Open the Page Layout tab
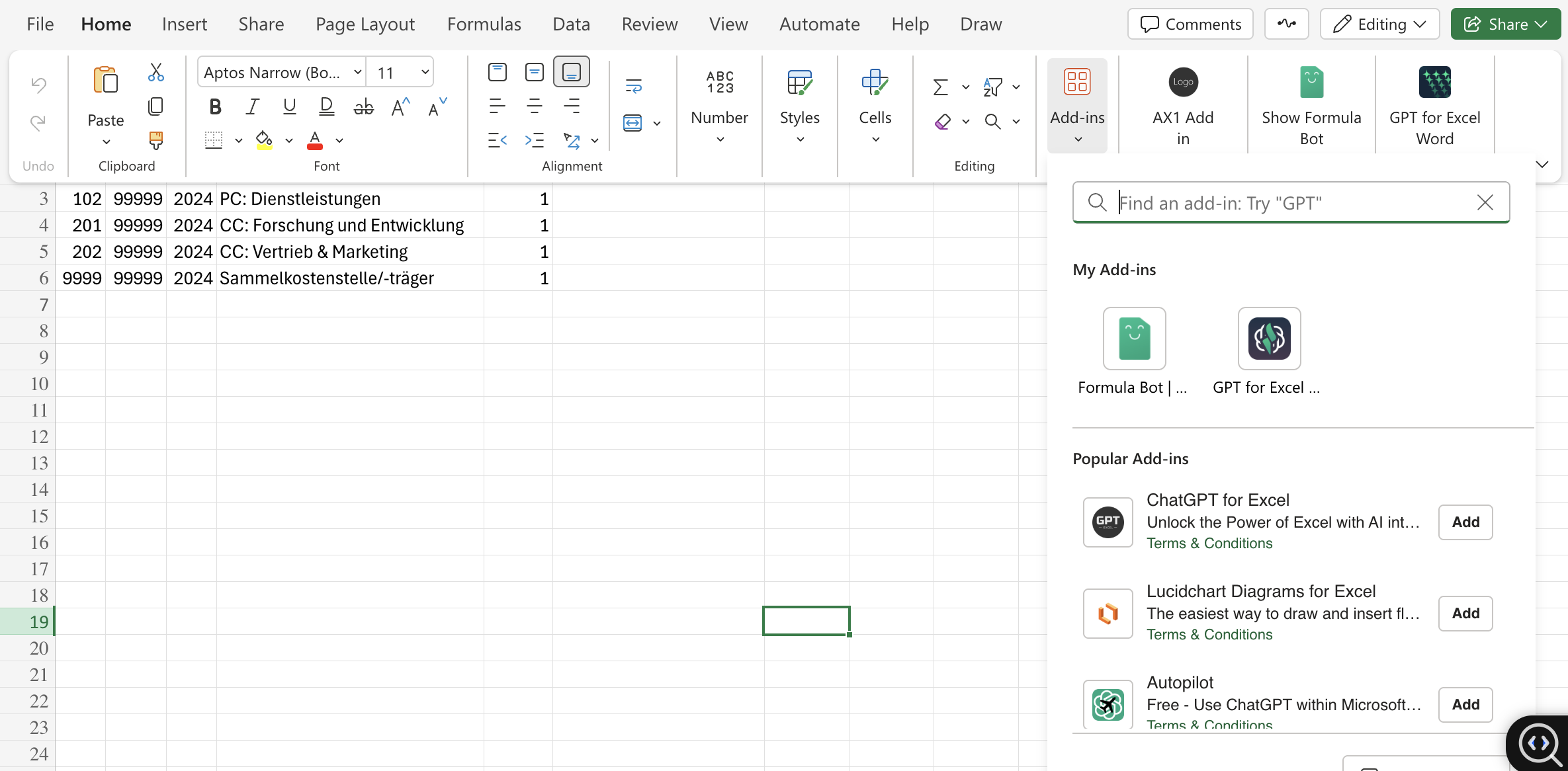The width and height of the screenshot is (1568, 771). click(x=365, y=24)
